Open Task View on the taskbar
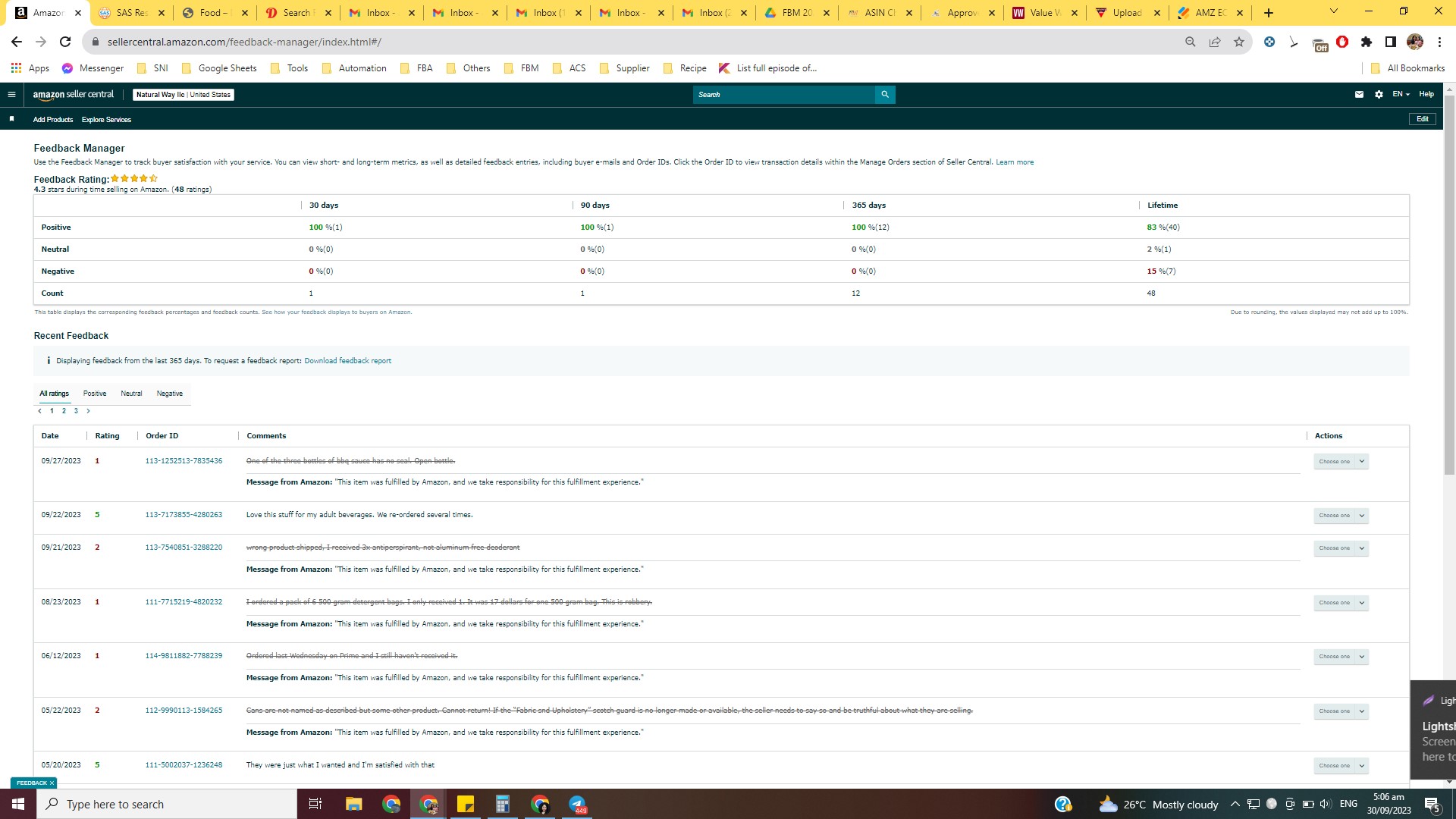1456x819 pixels. [x=315, y=804]
